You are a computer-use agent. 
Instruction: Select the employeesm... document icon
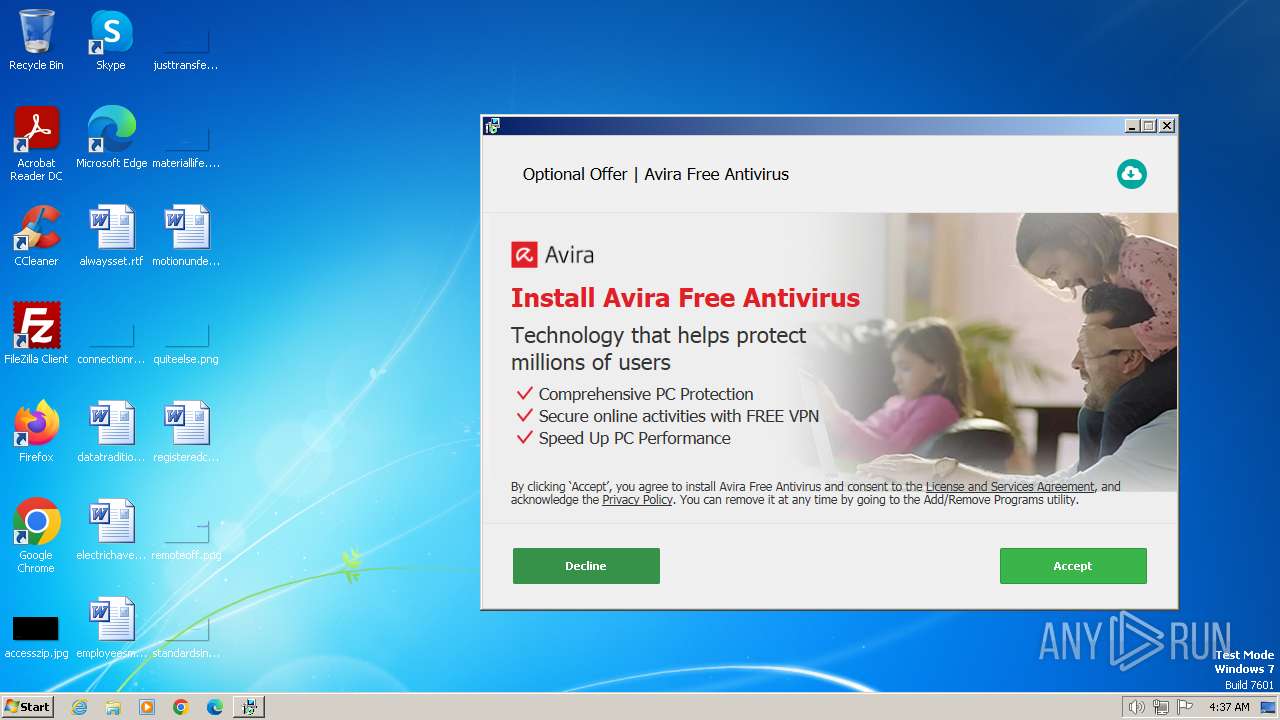[x=111, y=628]
